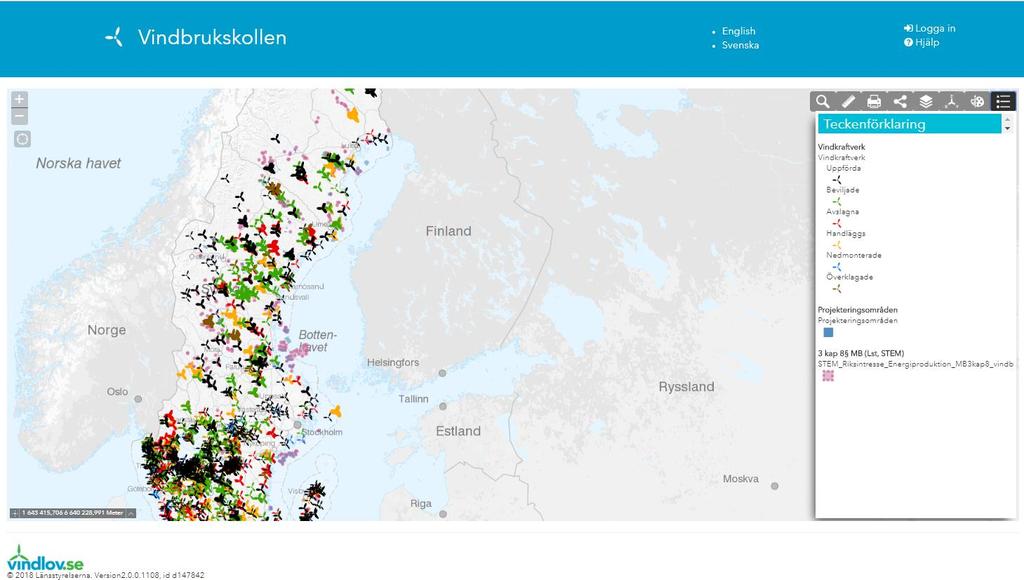Click the Handläggs yellow turbine symbol
Screen dimensions: 1024x580
click(837, 245)
